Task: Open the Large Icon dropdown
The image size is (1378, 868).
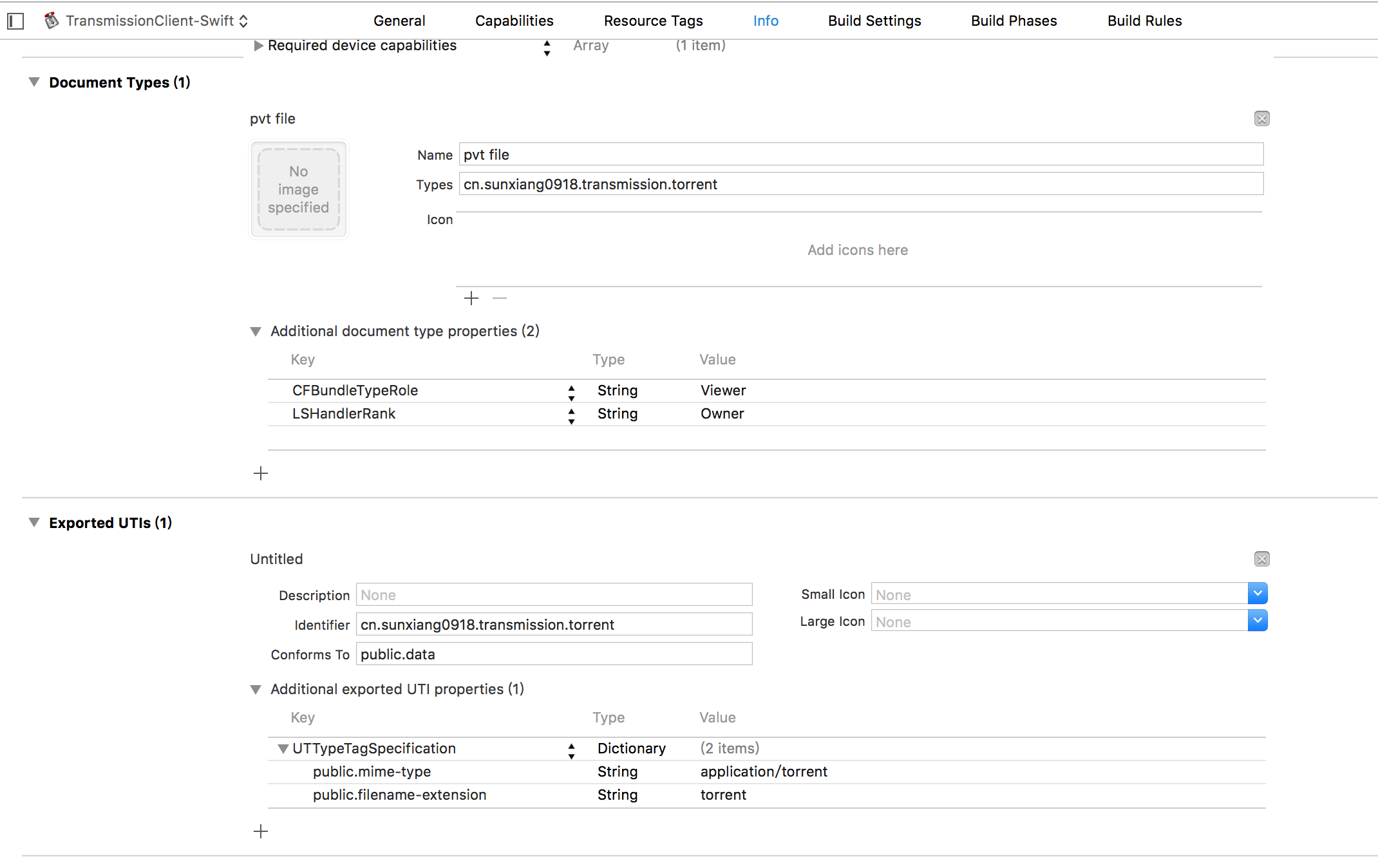Action: click(1257, 621)
